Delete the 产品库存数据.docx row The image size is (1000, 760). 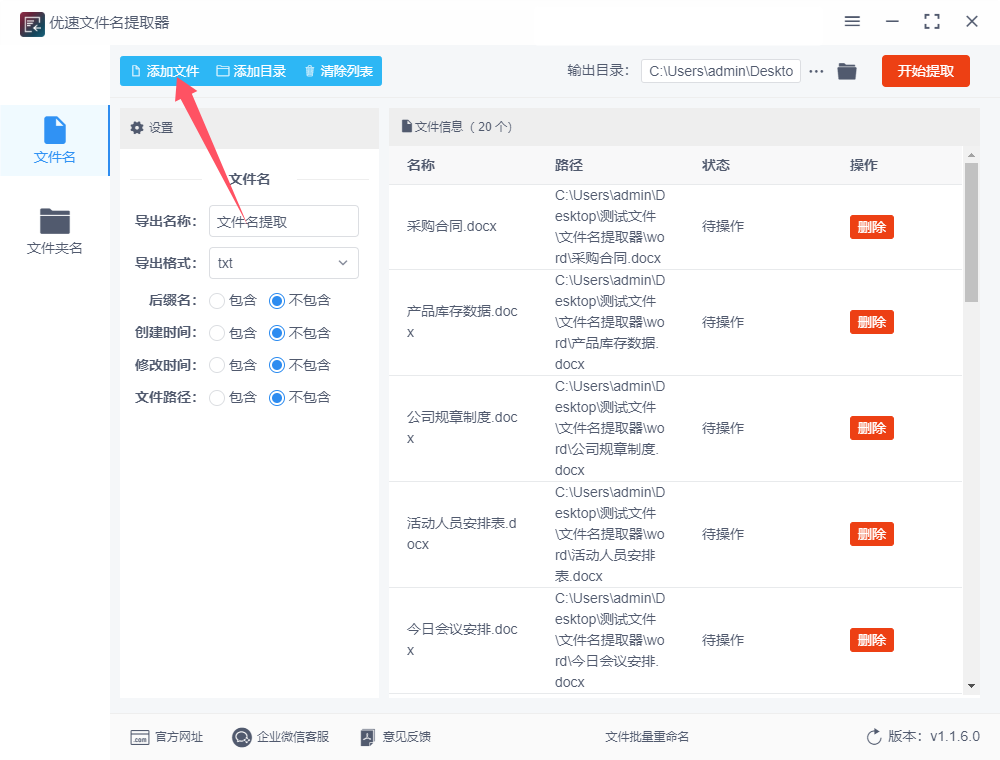coord(871,322)
